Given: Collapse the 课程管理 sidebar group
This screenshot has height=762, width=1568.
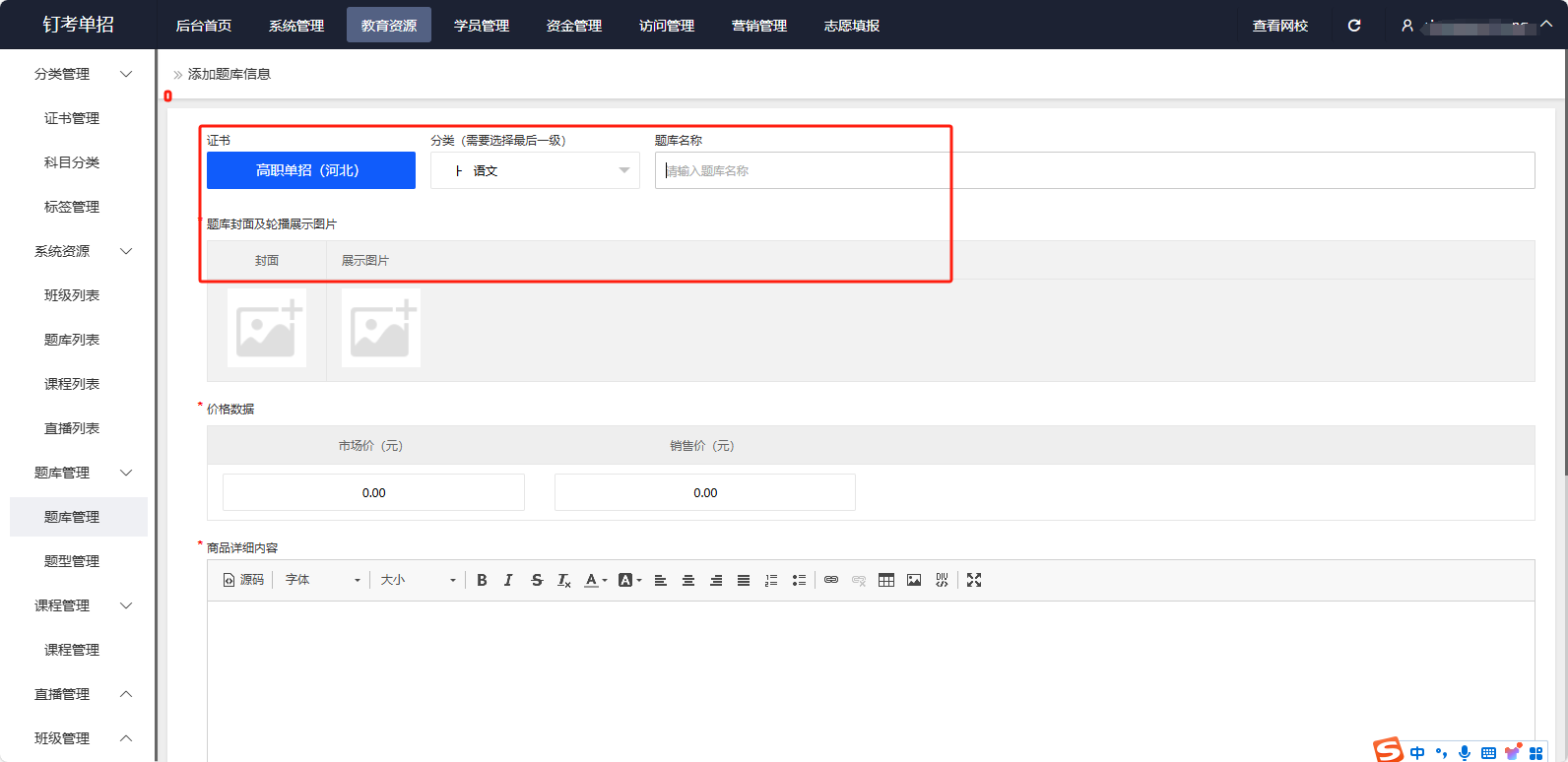Looking at the screenshot, I should pyautogui.click(x=126, y=605).
